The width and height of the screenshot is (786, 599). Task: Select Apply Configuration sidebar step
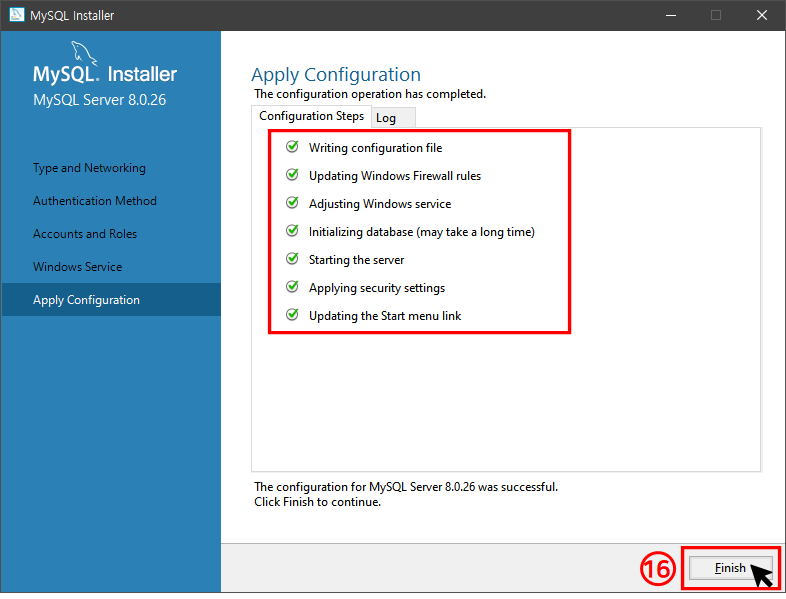pyautogui.click(x=111, y=300)
